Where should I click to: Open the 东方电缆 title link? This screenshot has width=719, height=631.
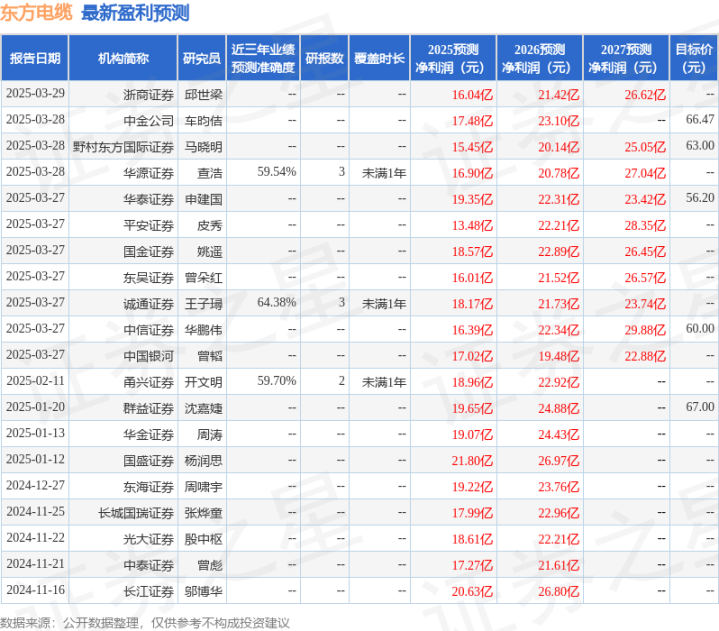click(x=36, y=12)
